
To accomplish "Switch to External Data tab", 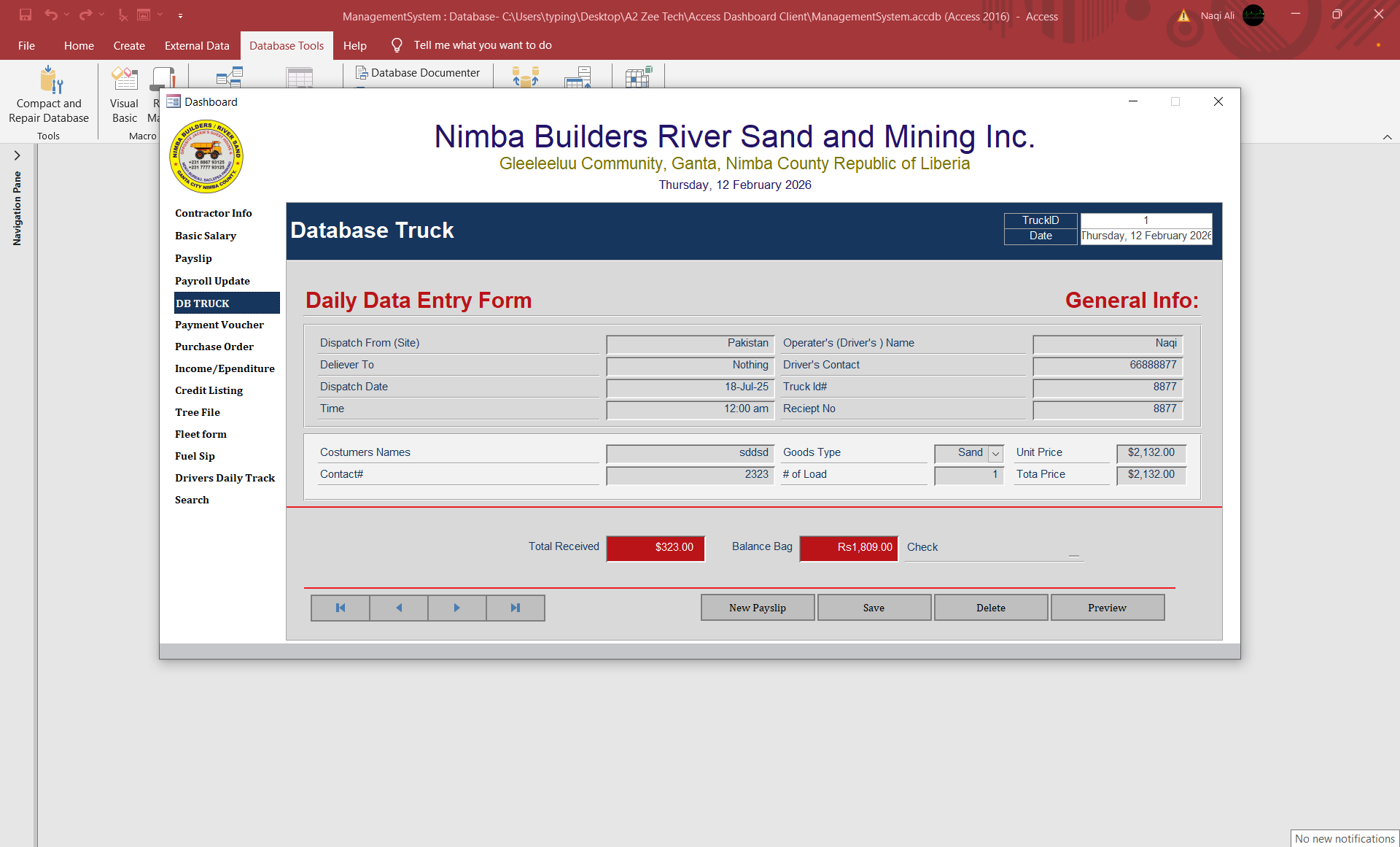I will (197, 45).
